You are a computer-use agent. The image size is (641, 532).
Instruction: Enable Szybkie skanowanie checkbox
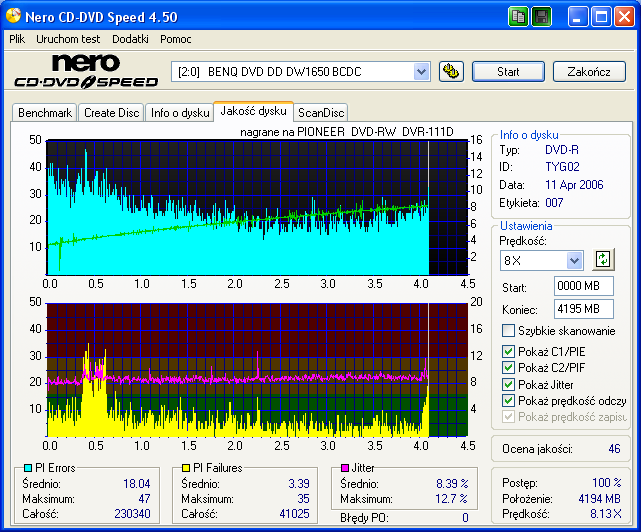click(508, 330)
